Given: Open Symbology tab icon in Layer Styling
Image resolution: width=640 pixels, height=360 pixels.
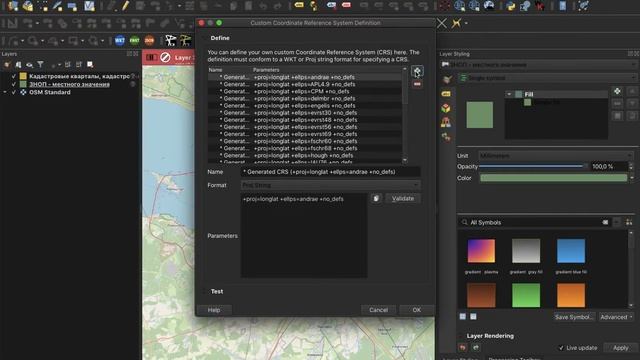Looking at the screenshot, I should [447, 80].
